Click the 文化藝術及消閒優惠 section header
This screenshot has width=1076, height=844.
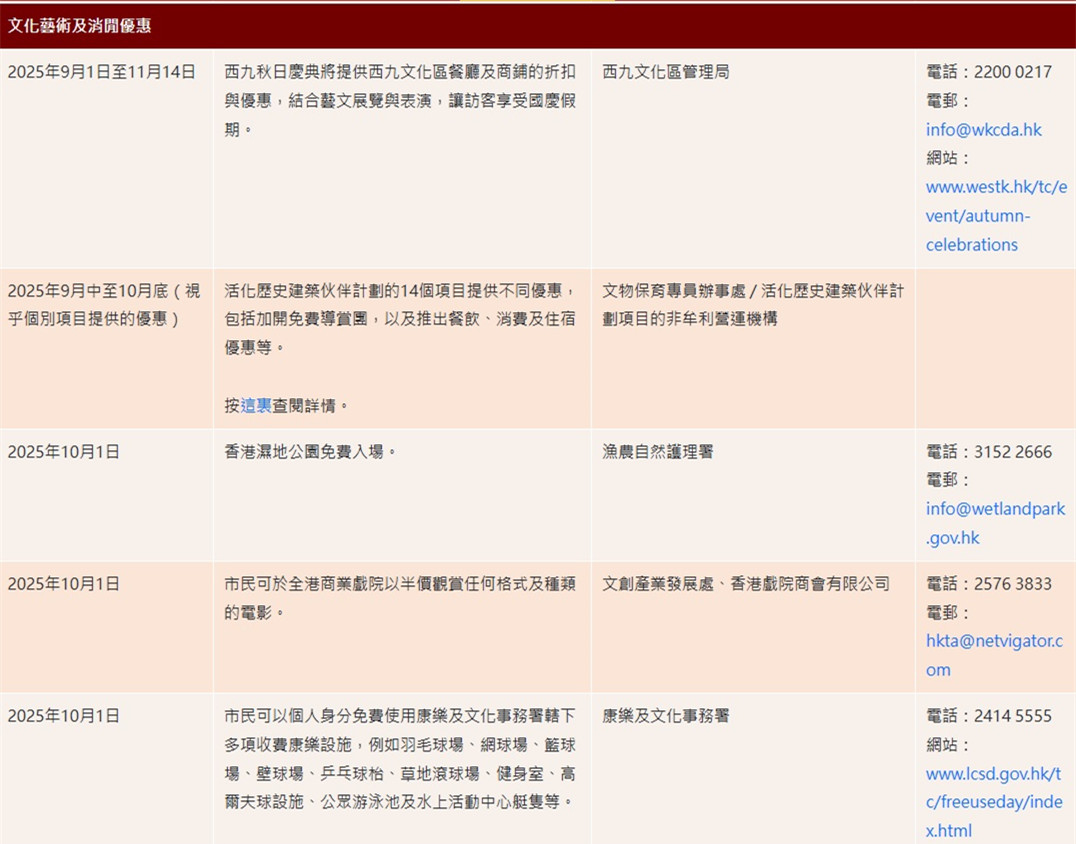pos(80,26)
